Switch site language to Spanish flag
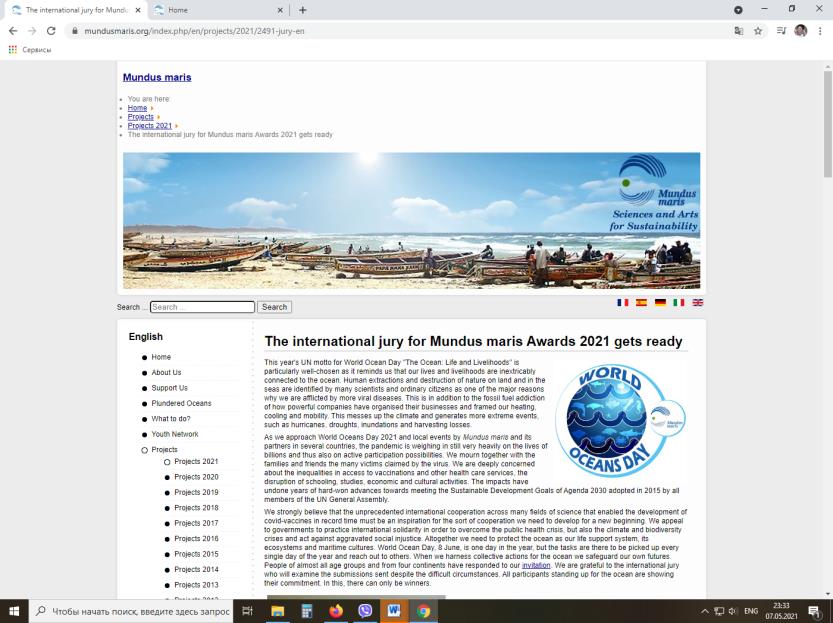This screenshot has height=623, width=833. 641,302
